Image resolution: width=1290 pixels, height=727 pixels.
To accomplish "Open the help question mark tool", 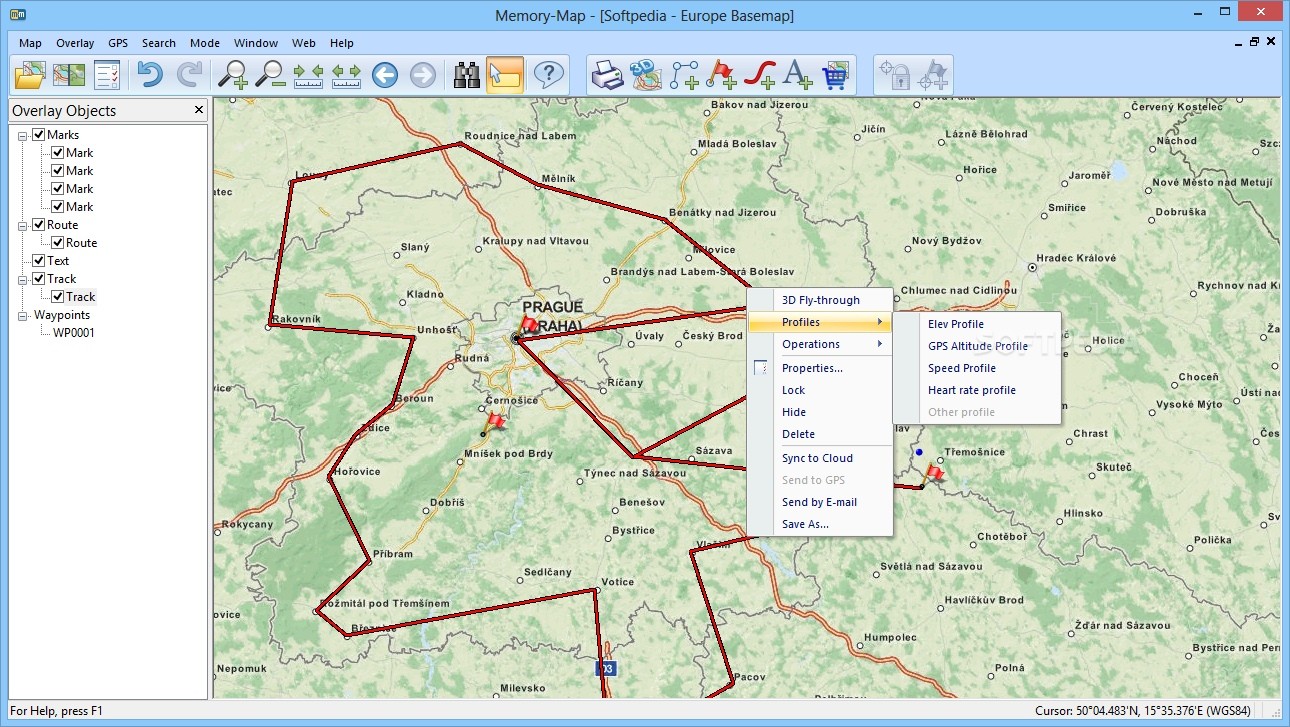I will (x=548, y=75).
